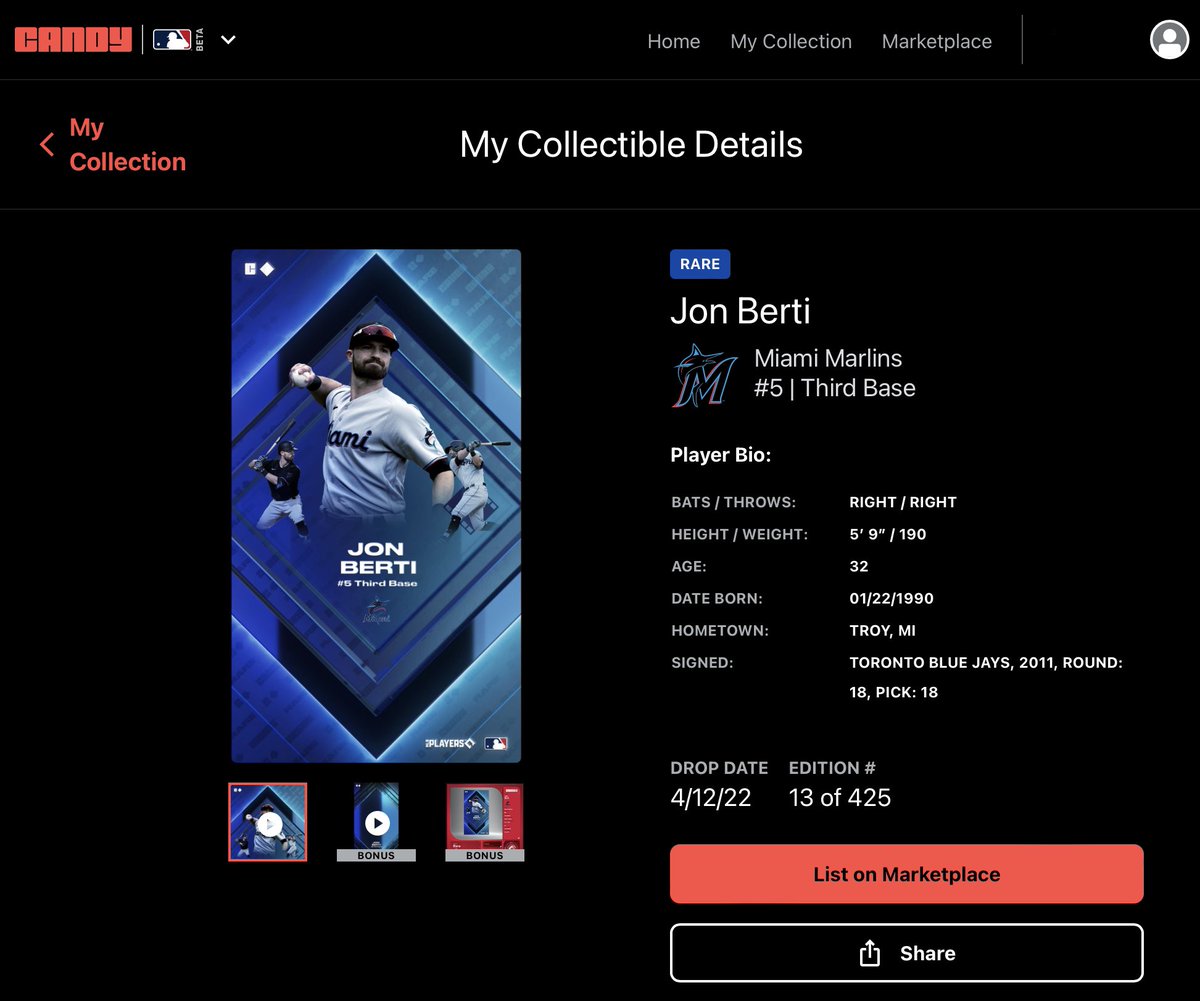
Task: Go to Home page
Action: [x=674, y=41]
